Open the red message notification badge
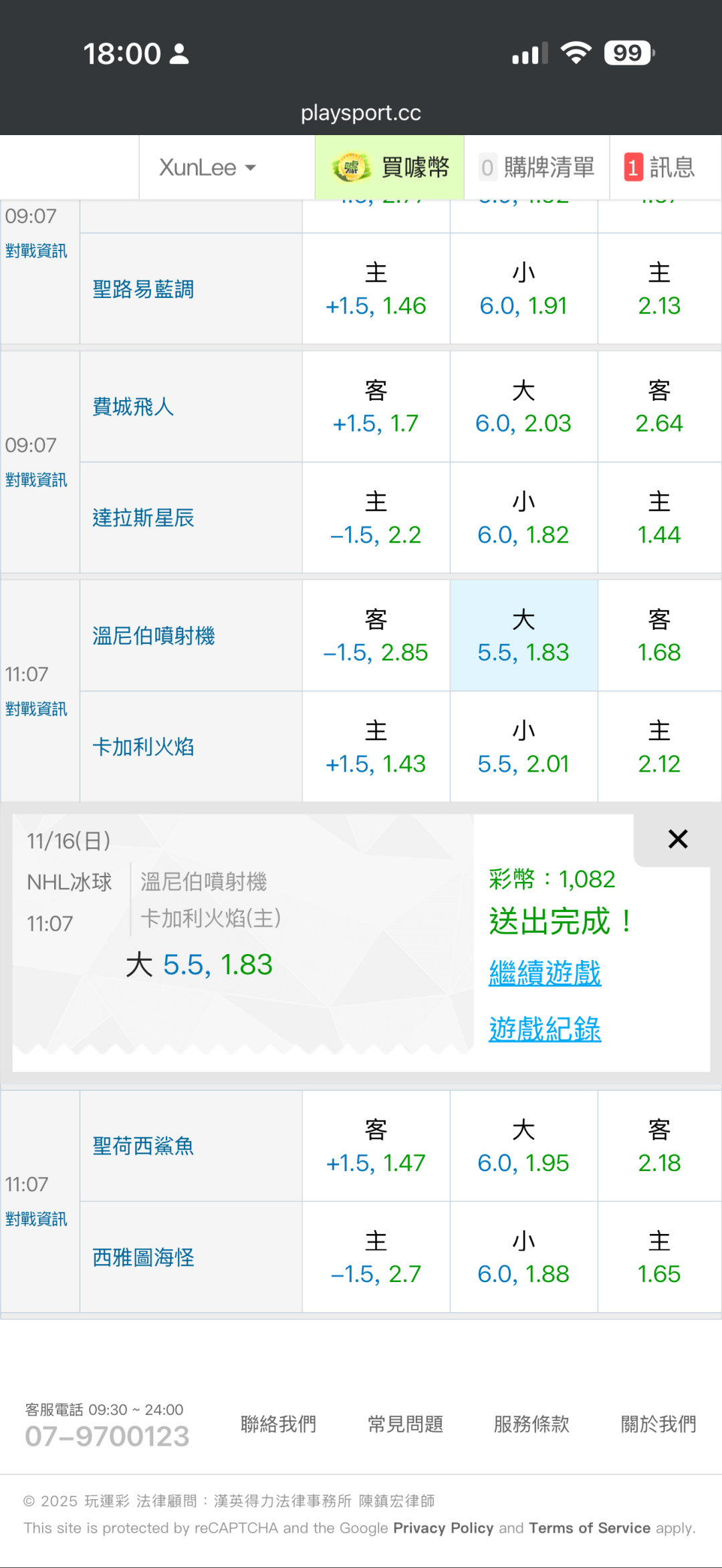722x1568 pixels. coord(632,167)
